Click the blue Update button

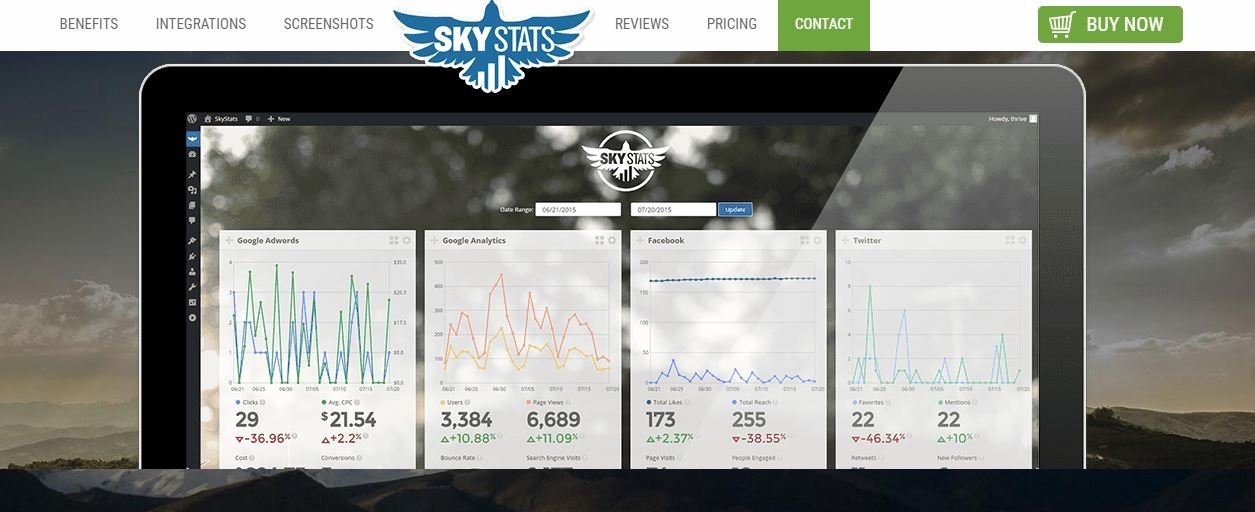735,210
